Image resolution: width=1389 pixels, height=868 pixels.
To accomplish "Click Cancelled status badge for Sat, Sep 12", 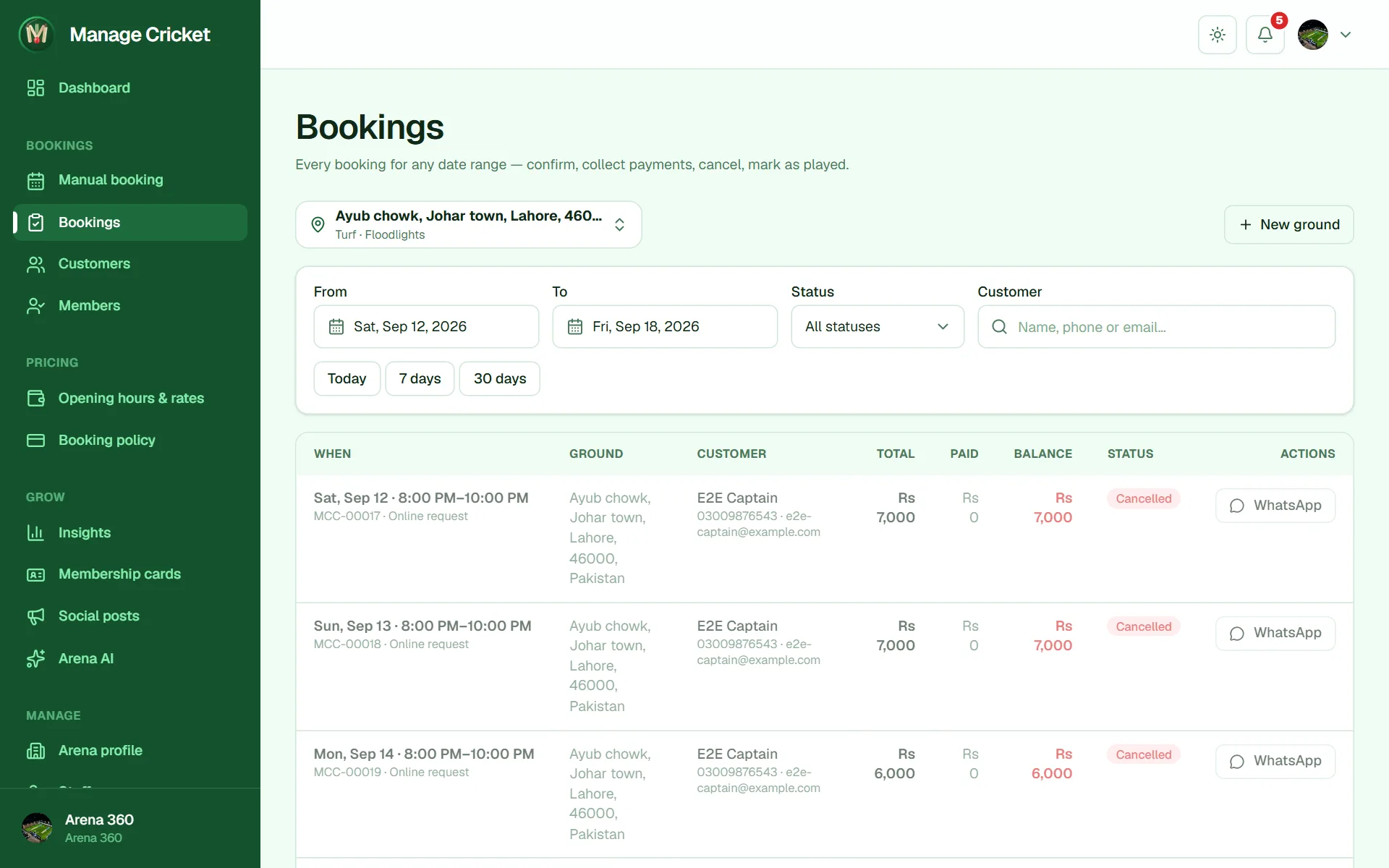I will point(1144,498).
